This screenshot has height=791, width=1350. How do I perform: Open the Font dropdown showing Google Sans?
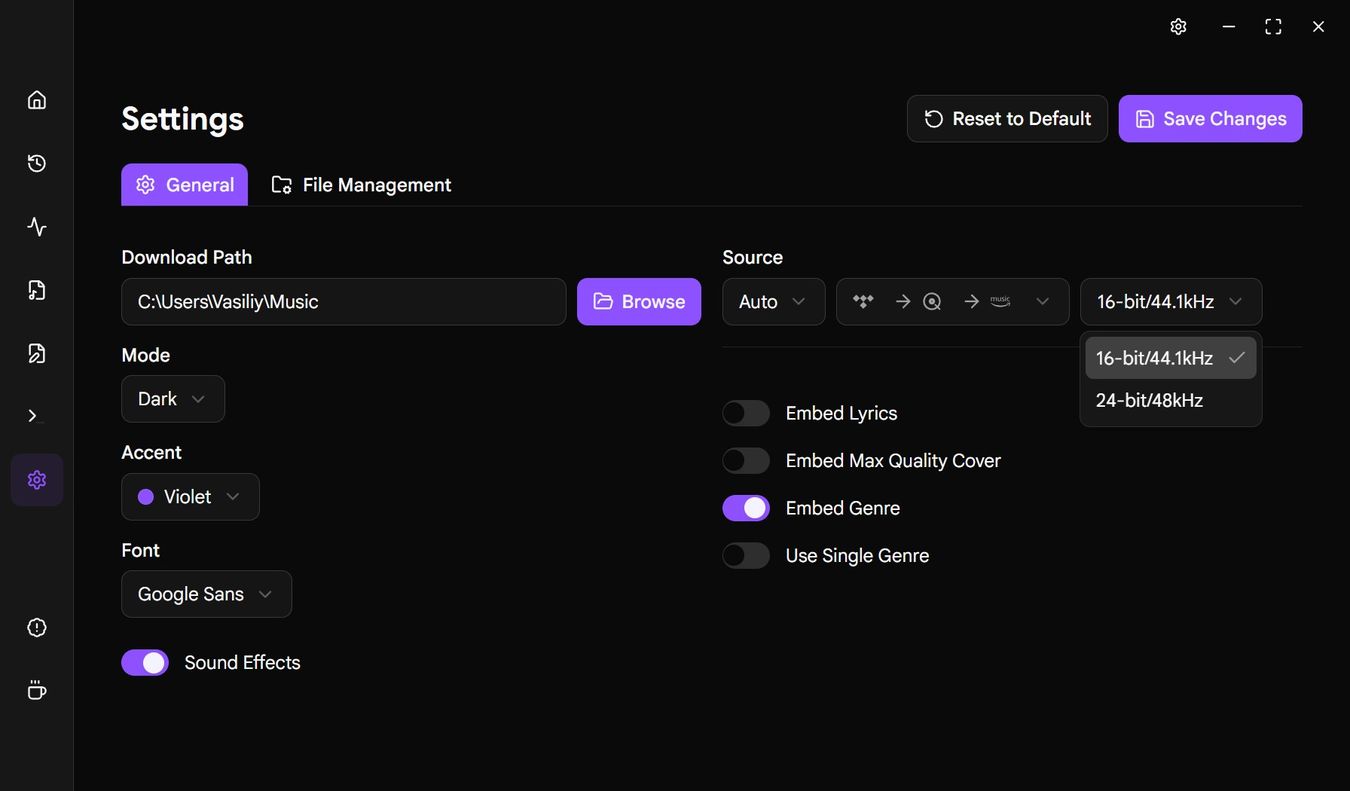(206, 593)
